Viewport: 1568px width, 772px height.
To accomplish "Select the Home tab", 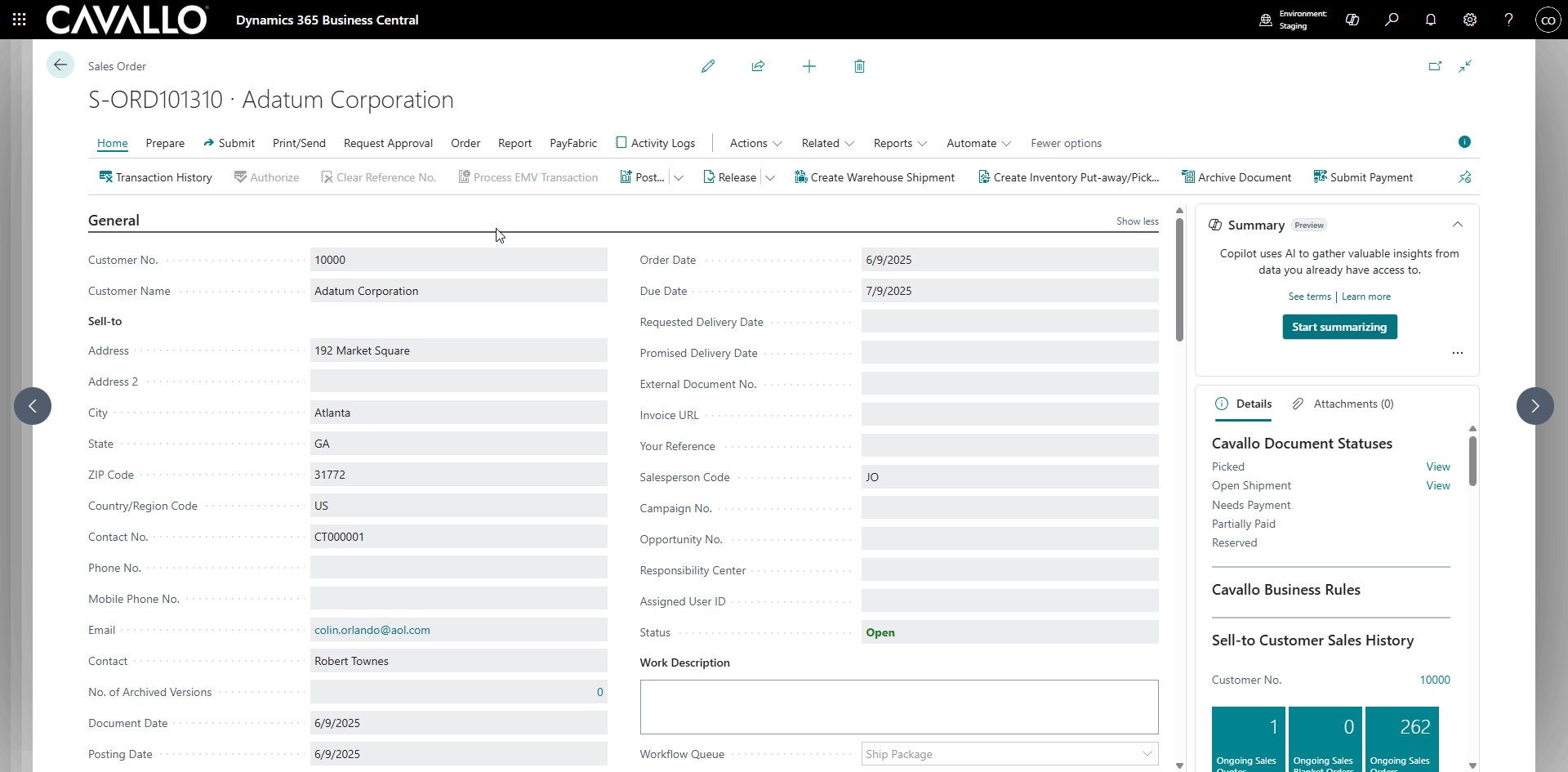I will point(113,143).
